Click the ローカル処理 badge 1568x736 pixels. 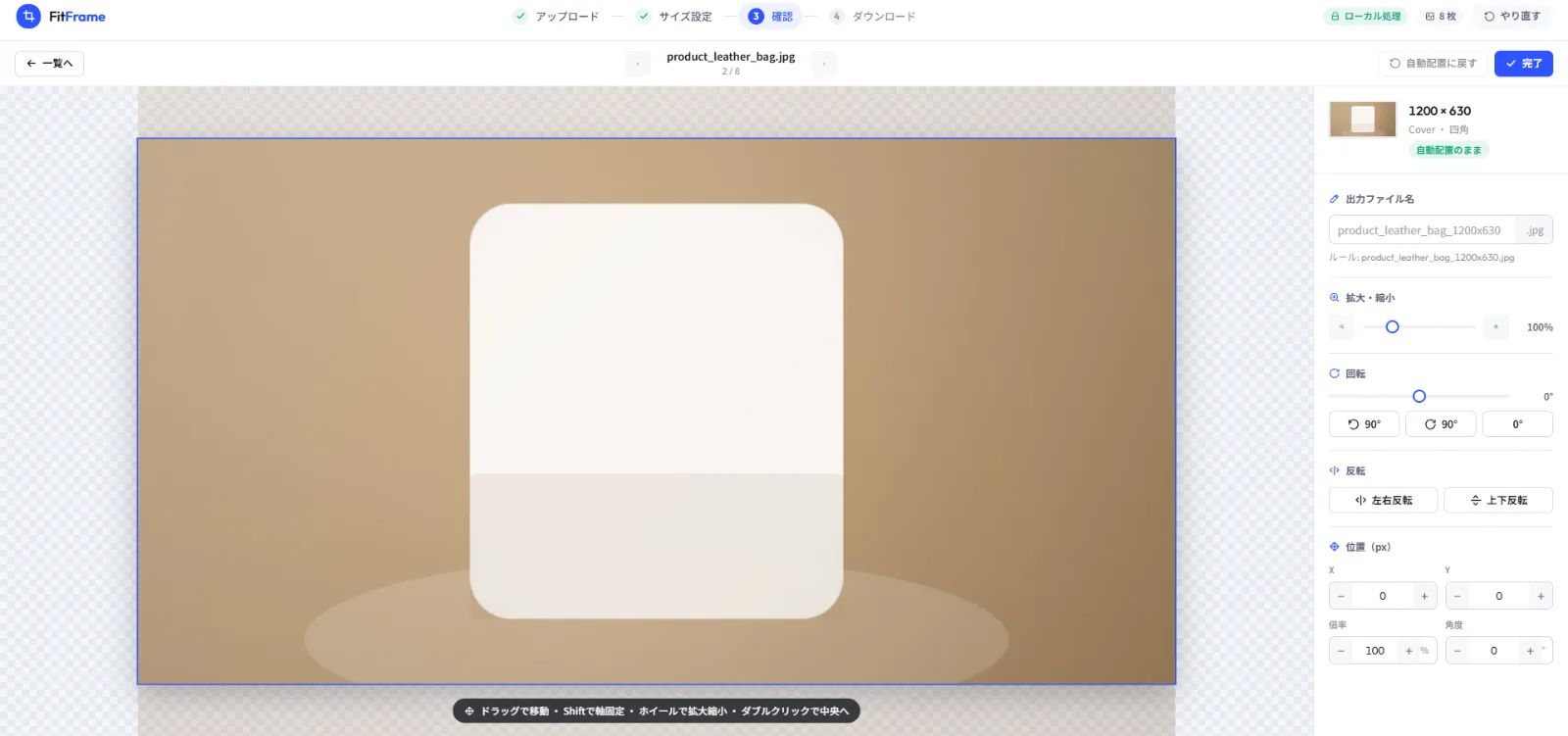click(1365, 17)
